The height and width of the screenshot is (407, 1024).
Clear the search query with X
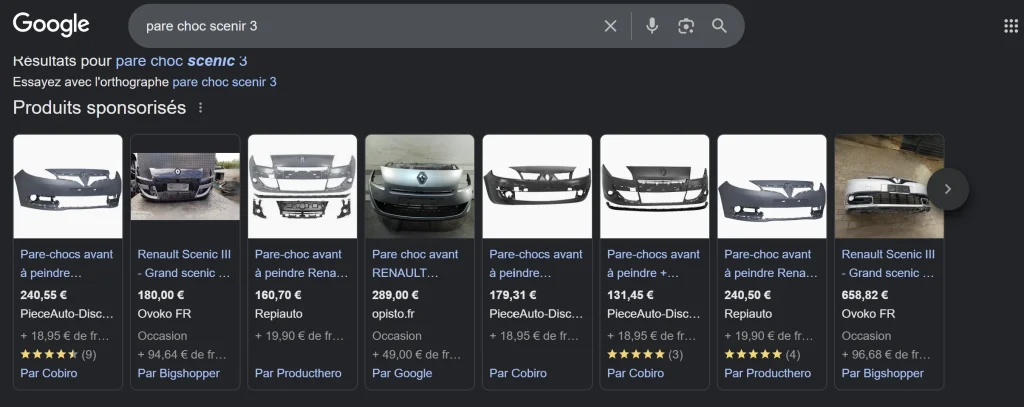click(x=610, y=26)
